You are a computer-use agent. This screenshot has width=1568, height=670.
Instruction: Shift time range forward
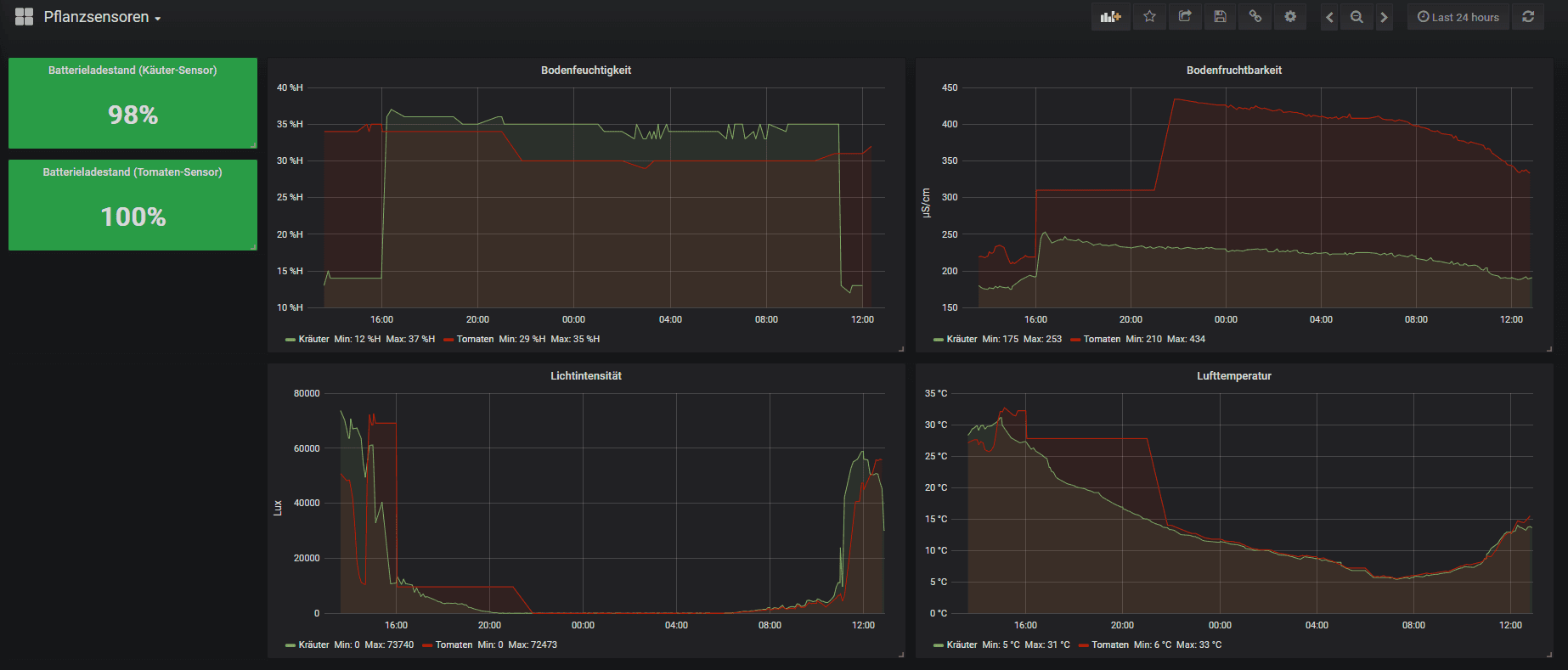click(x=1384, y=17)
